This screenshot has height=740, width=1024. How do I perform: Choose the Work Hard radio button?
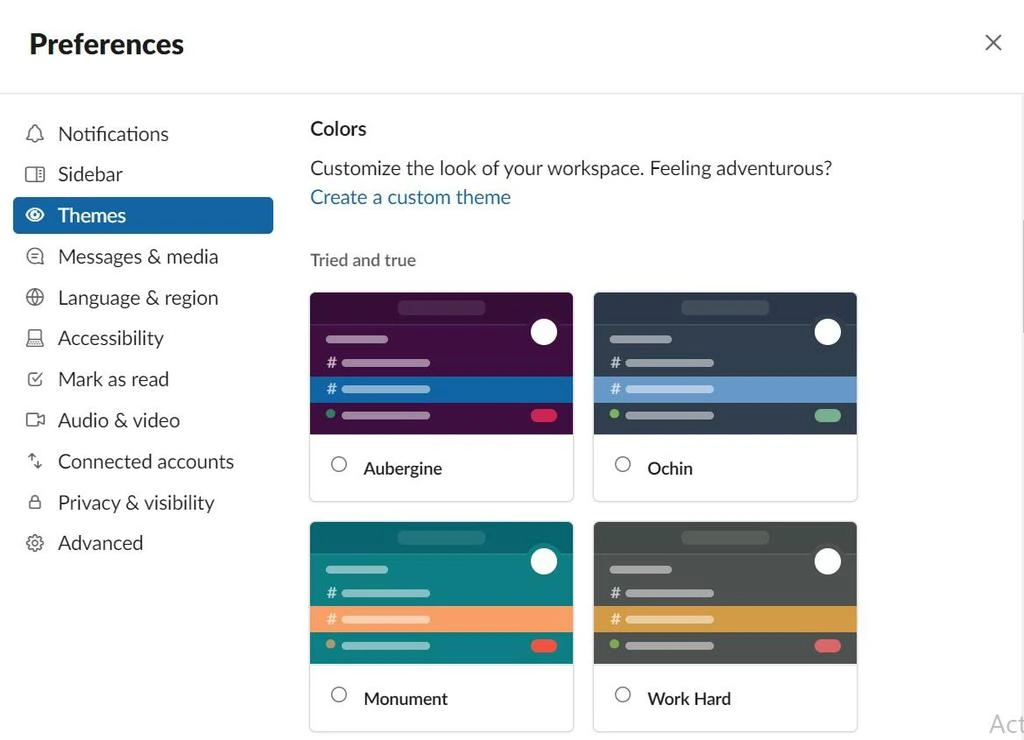tap(623, 695)
